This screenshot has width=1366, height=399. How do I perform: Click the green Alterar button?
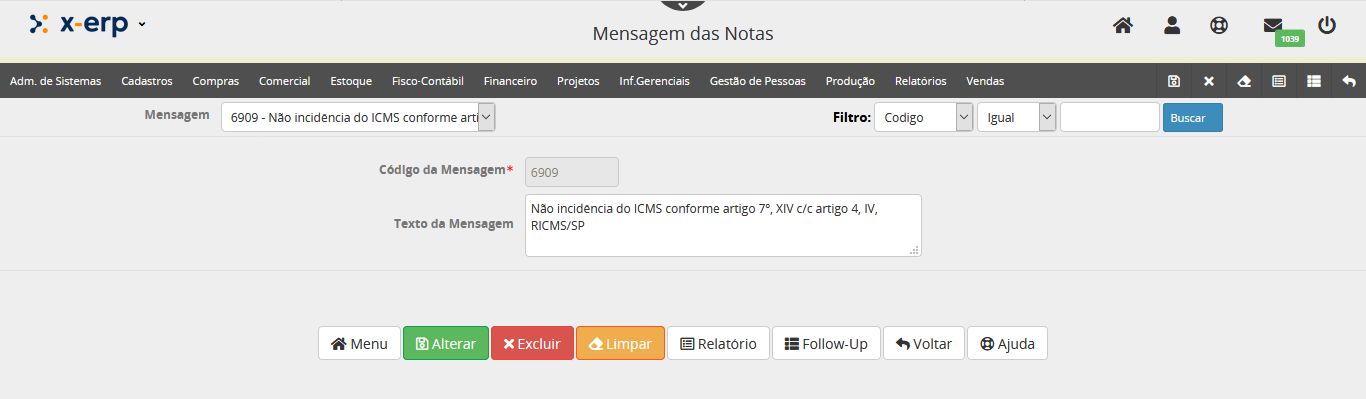click(446, 343)
